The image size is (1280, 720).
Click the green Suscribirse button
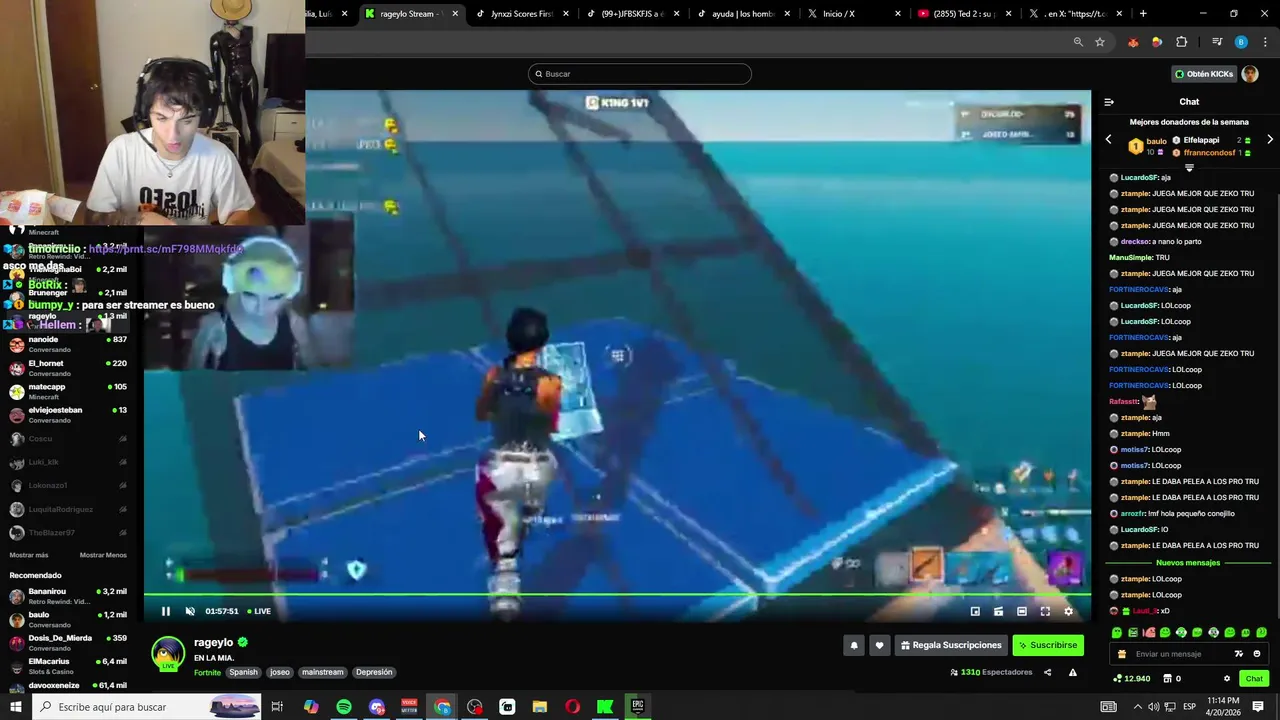tap(1048, 645)
